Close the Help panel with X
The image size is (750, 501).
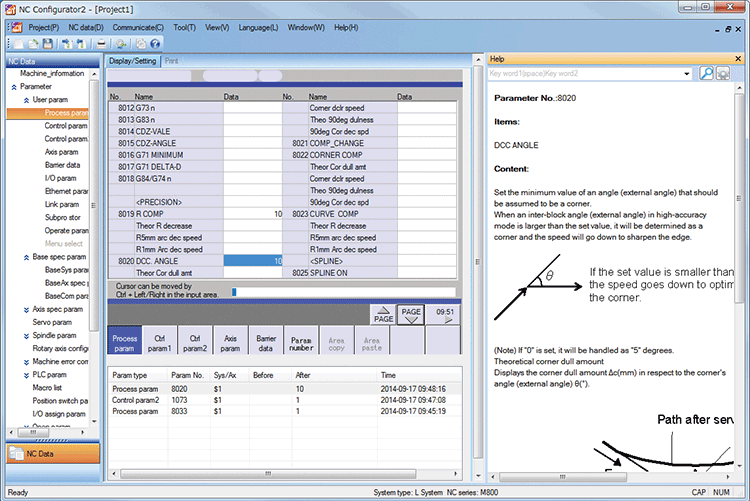click(738, 60)
